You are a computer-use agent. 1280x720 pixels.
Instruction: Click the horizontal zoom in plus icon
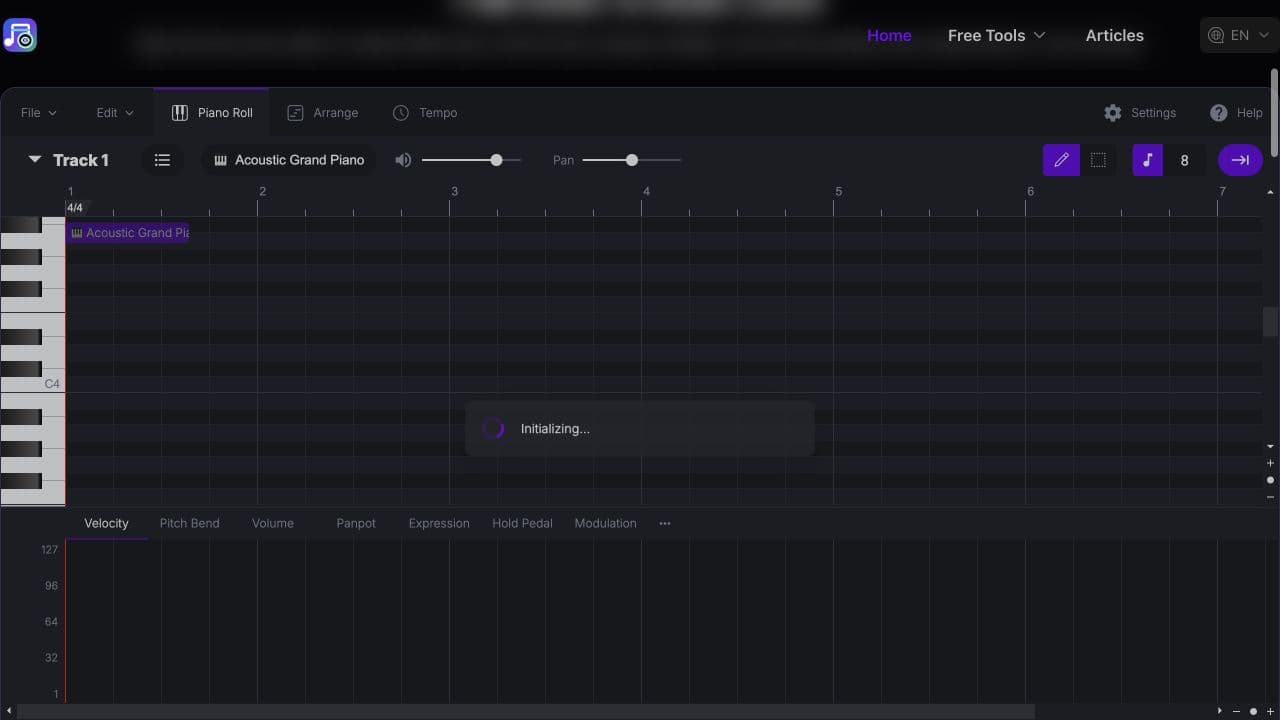(x=1270, y=711)
